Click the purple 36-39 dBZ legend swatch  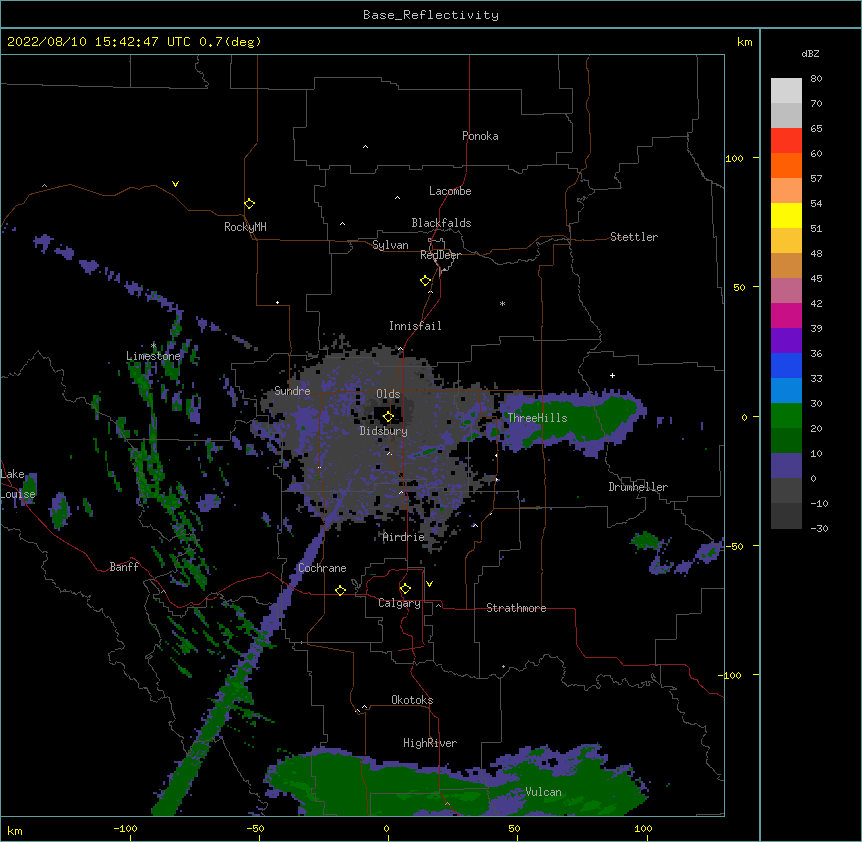click(786, 341)
